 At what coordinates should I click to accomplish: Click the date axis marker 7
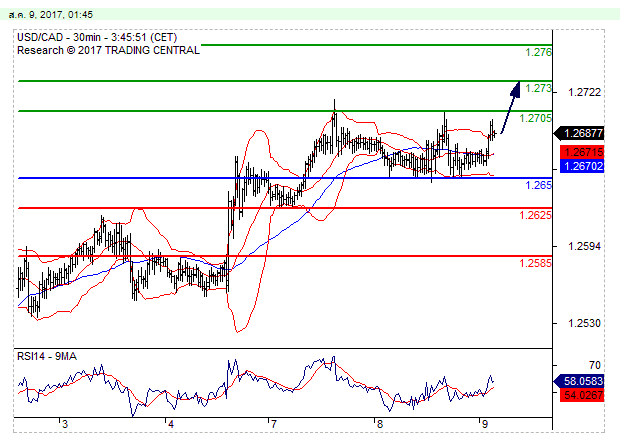[x=273, y=425]
